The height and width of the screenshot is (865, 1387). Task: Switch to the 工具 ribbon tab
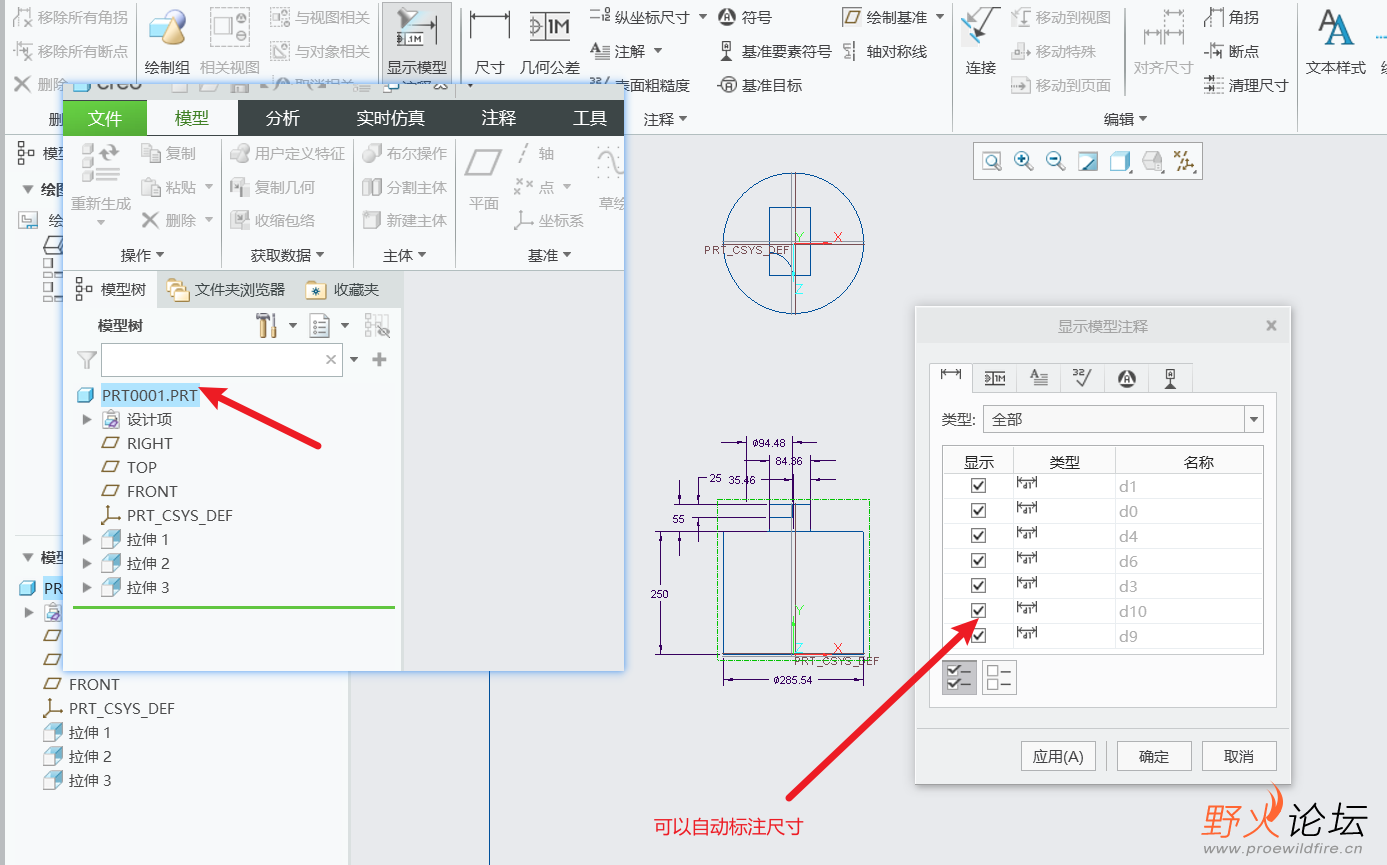coord(590,118)
